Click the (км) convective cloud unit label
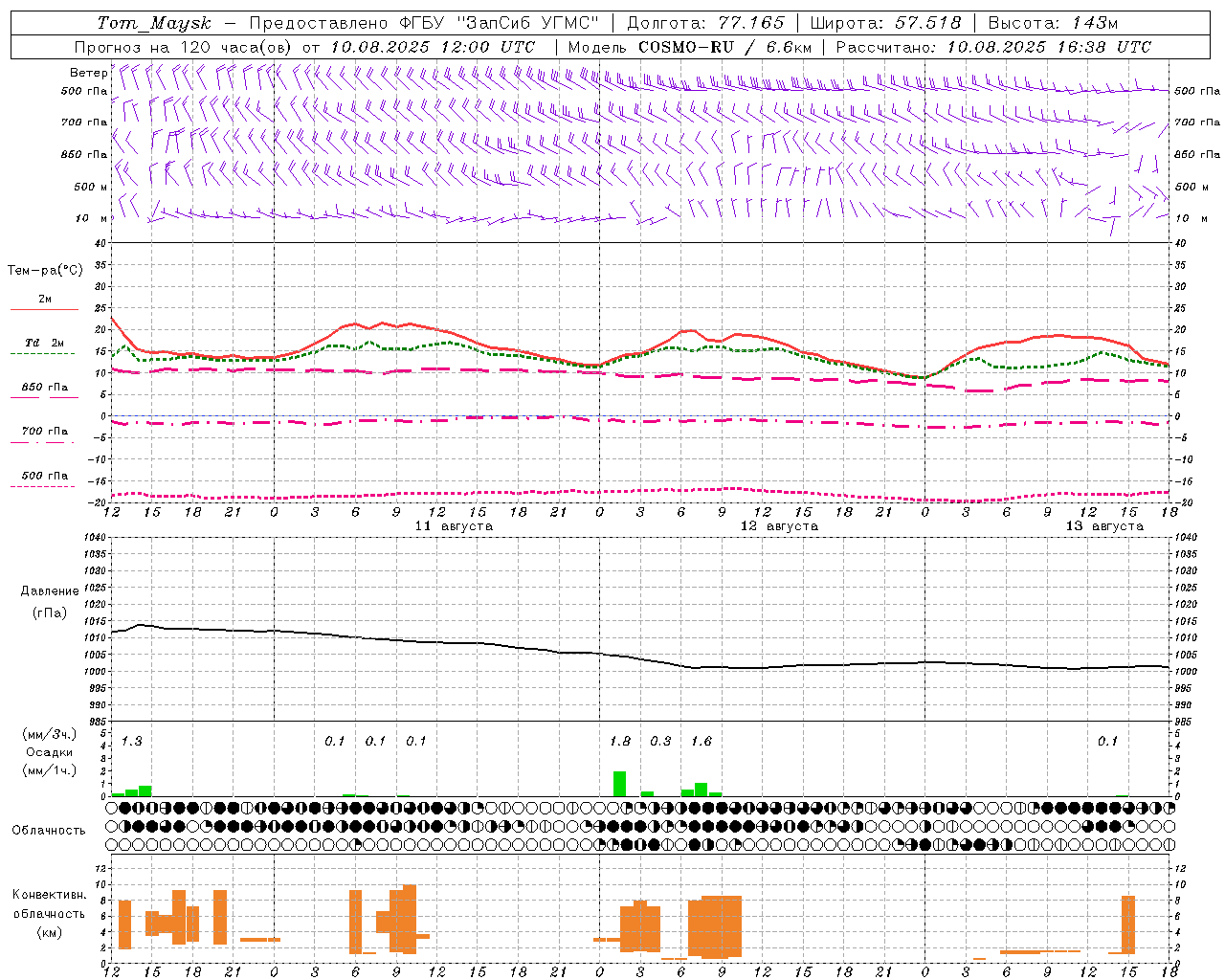Screen dimensions: 1225x980 point(50,932)
